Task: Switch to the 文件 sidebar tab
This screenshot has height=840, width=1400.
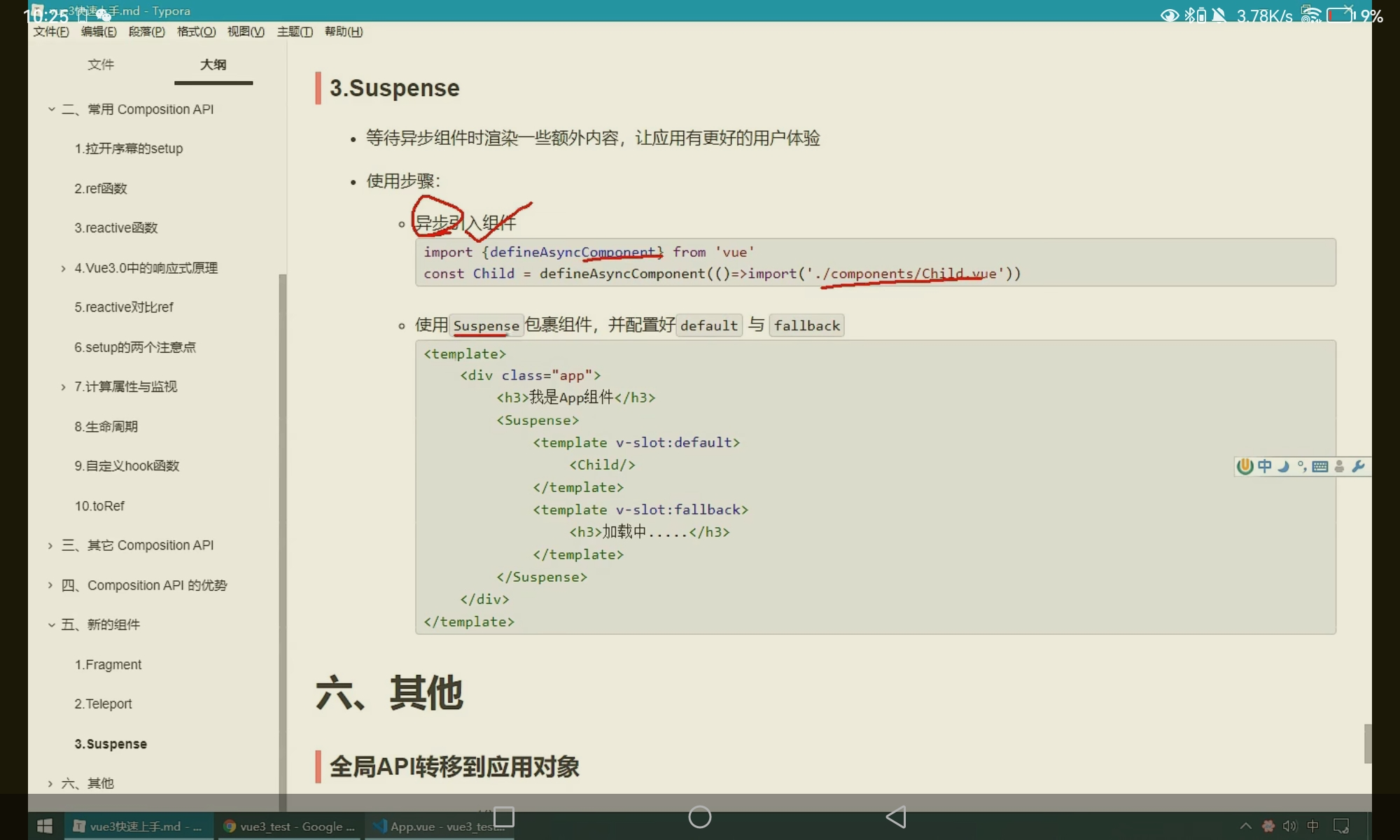Action: coord(100,64)
